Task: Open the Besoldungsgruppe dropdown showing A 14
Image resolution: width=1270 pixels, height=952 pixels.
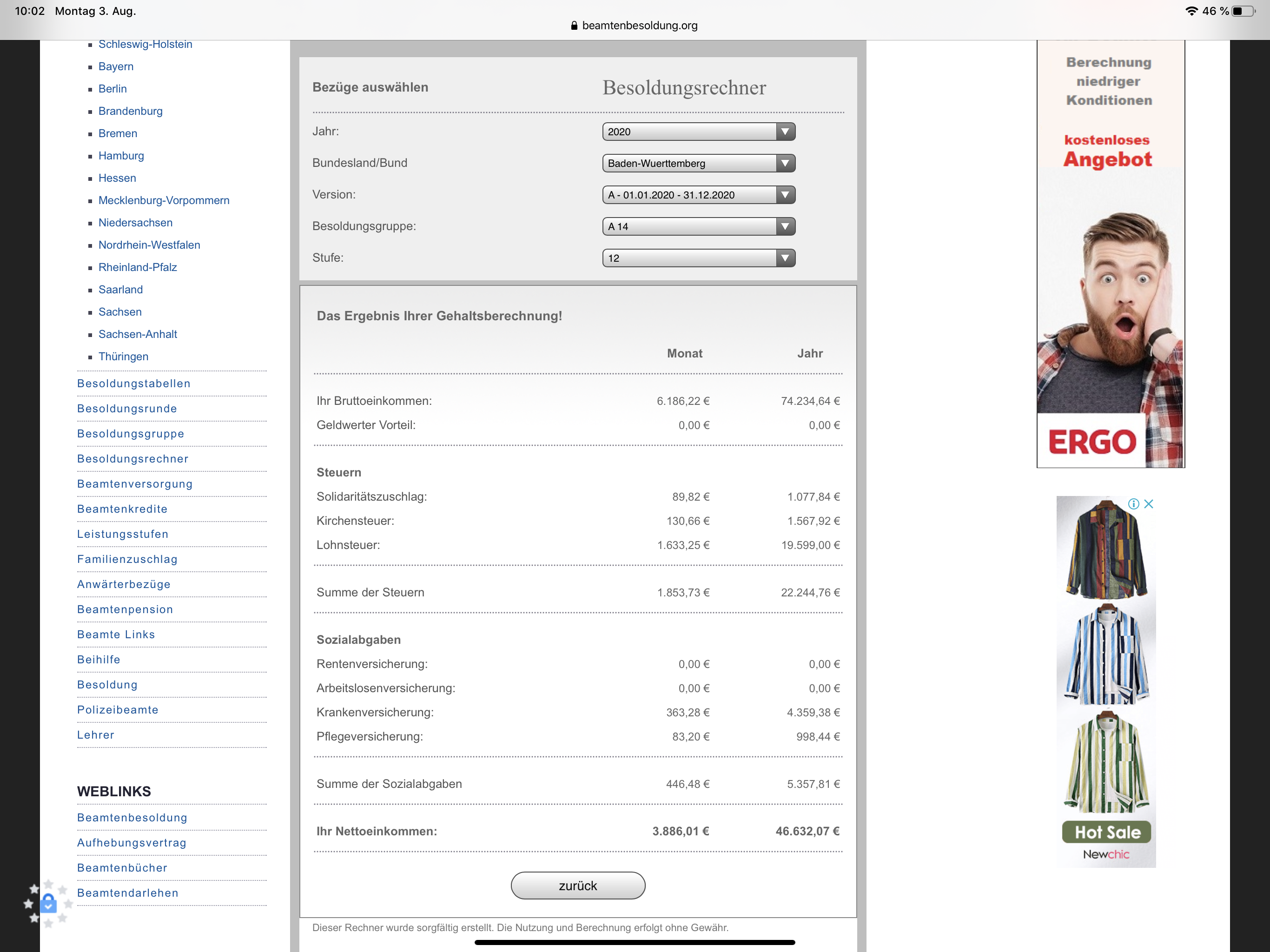Action: click(x=698, y=226)
